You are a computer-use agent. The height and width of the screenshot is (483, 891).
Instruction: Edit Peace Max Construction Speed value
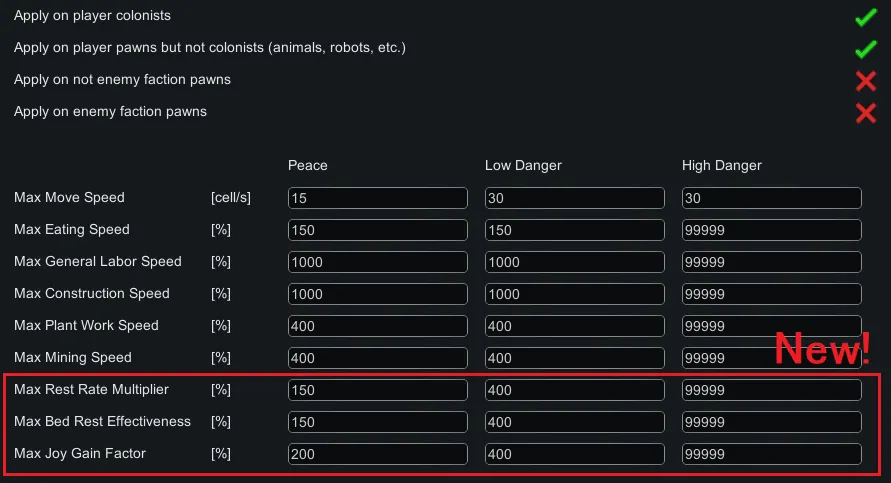click(x=377, y=294)
